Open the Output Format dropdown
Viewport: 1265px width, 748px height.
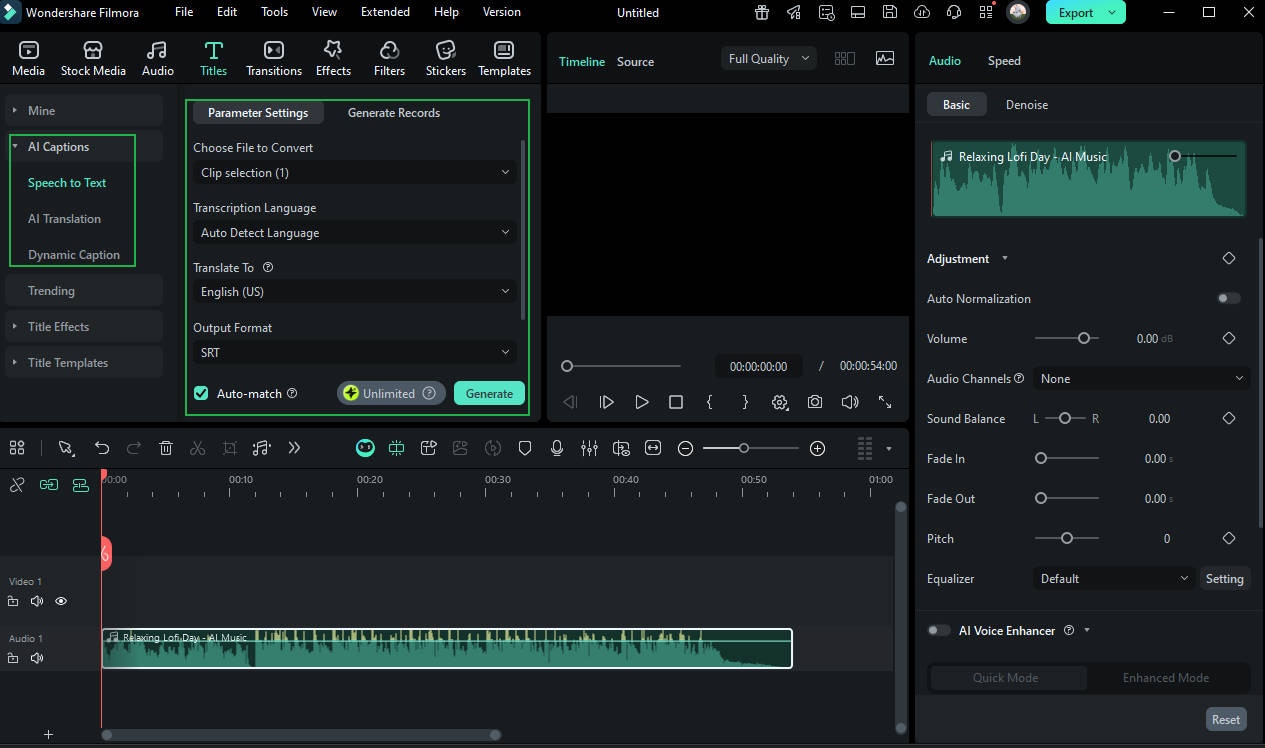[354, 352]
